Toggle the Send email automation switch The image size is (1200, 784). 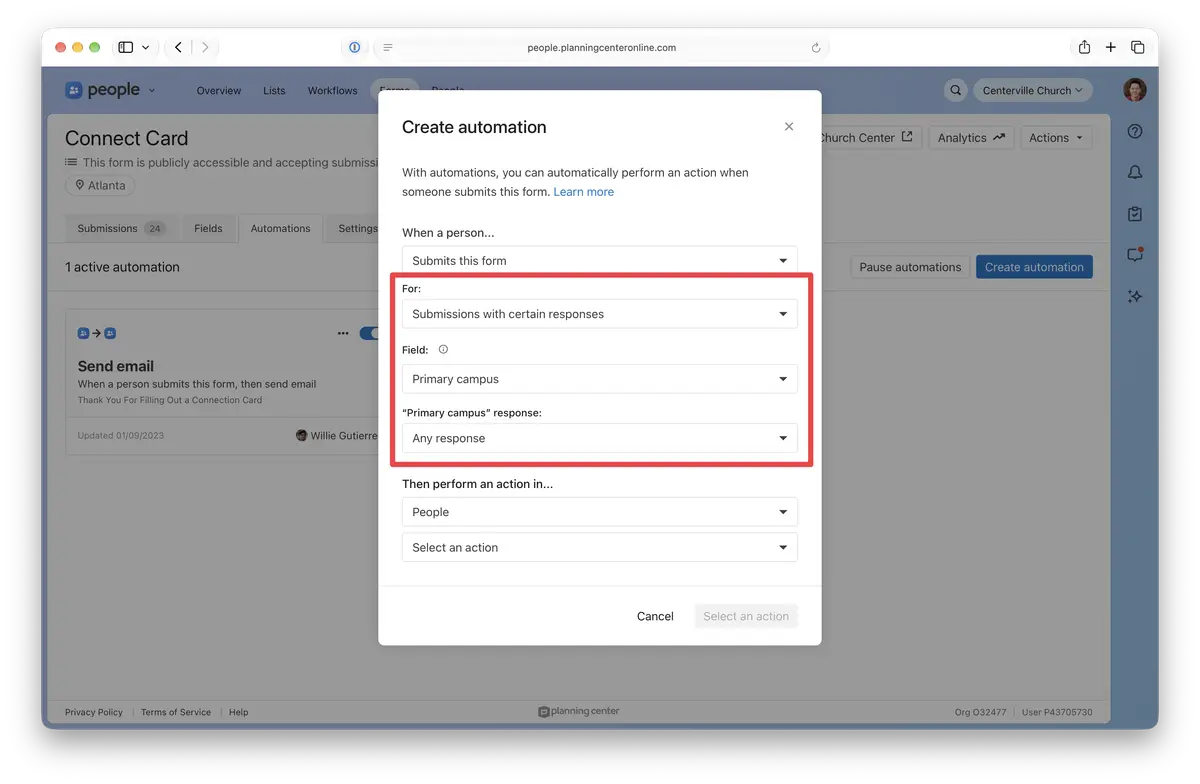[x=369, y=333]
